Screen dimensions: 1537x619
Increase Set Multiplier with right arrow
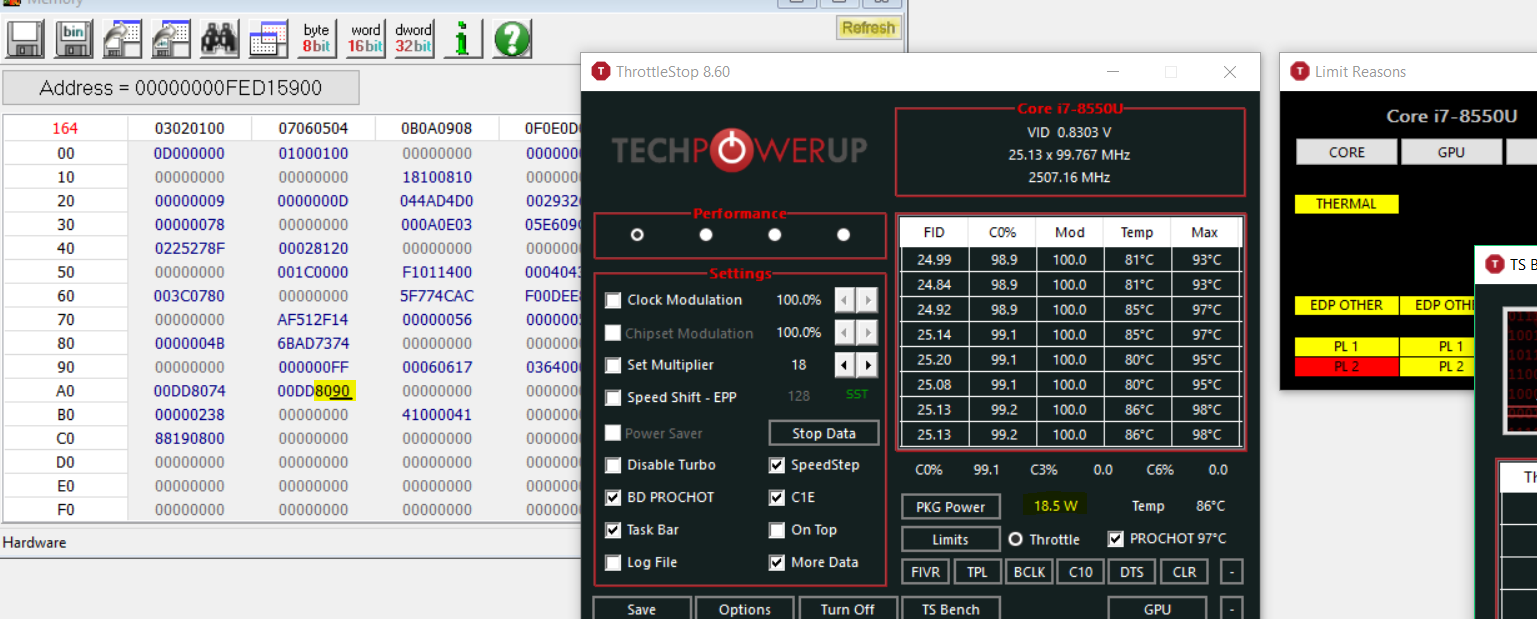click(x=867, y=365)
